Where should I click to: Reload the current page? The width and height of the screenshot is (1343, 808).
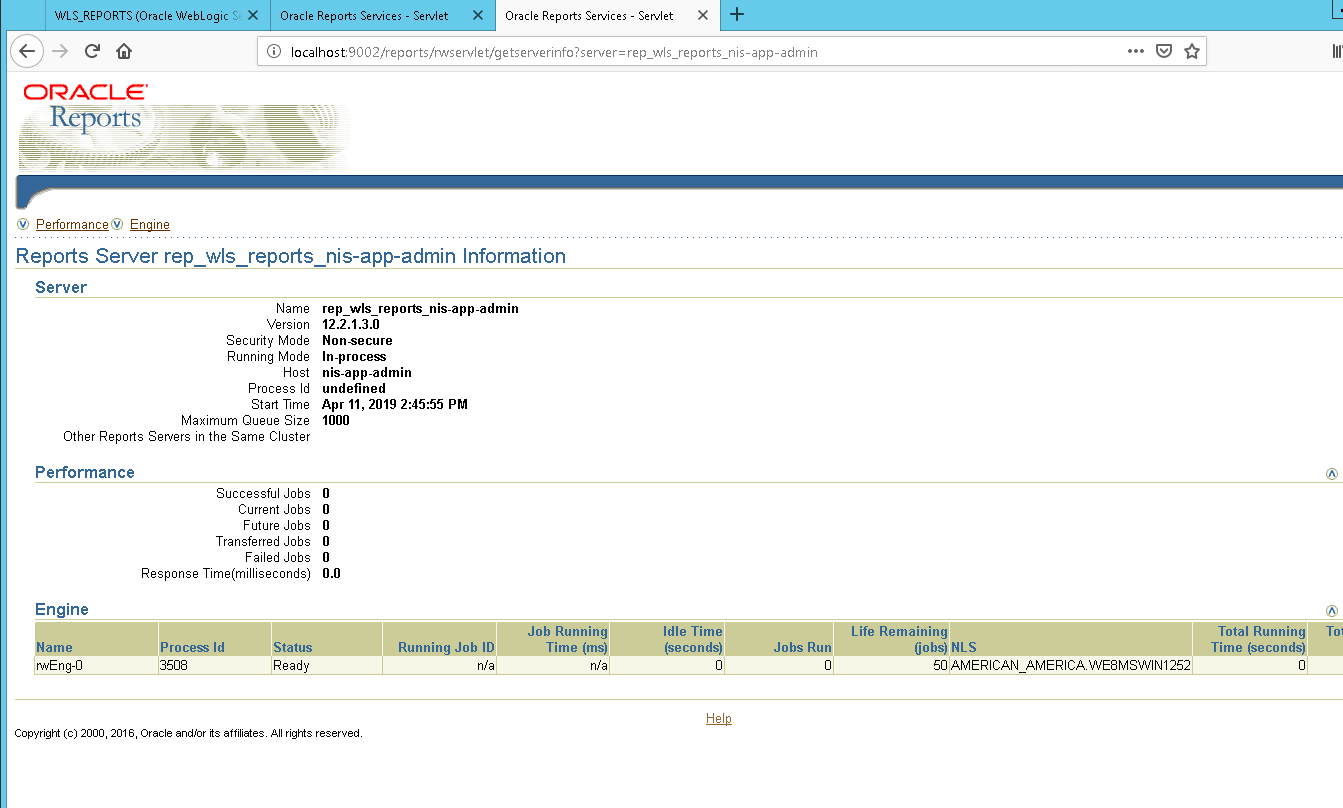92,51
